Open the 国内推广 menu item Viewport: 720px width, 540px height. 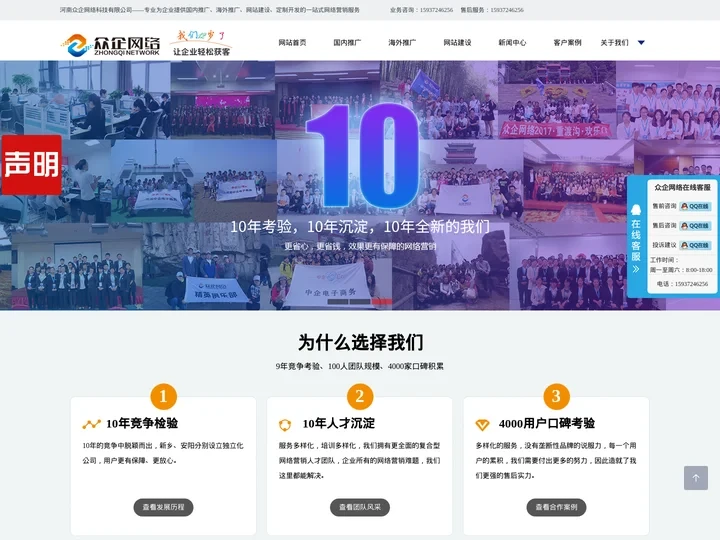tap(347, 43)
